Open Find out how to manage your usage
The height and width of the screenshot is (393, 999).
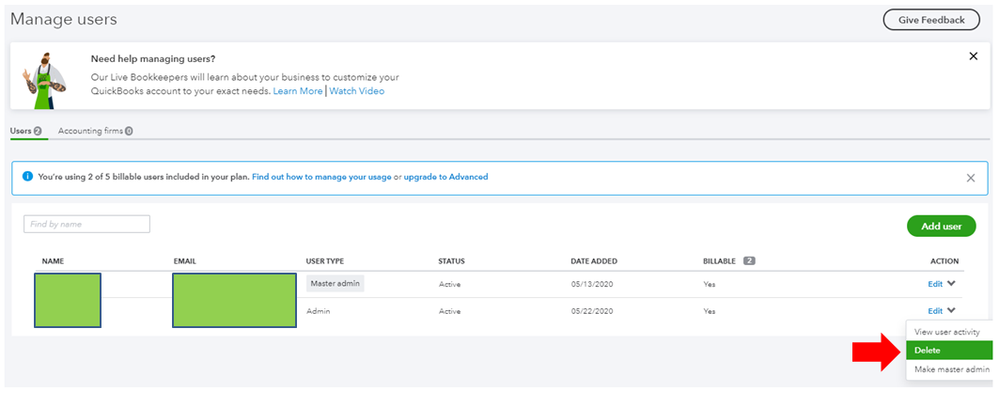point(322,176)
